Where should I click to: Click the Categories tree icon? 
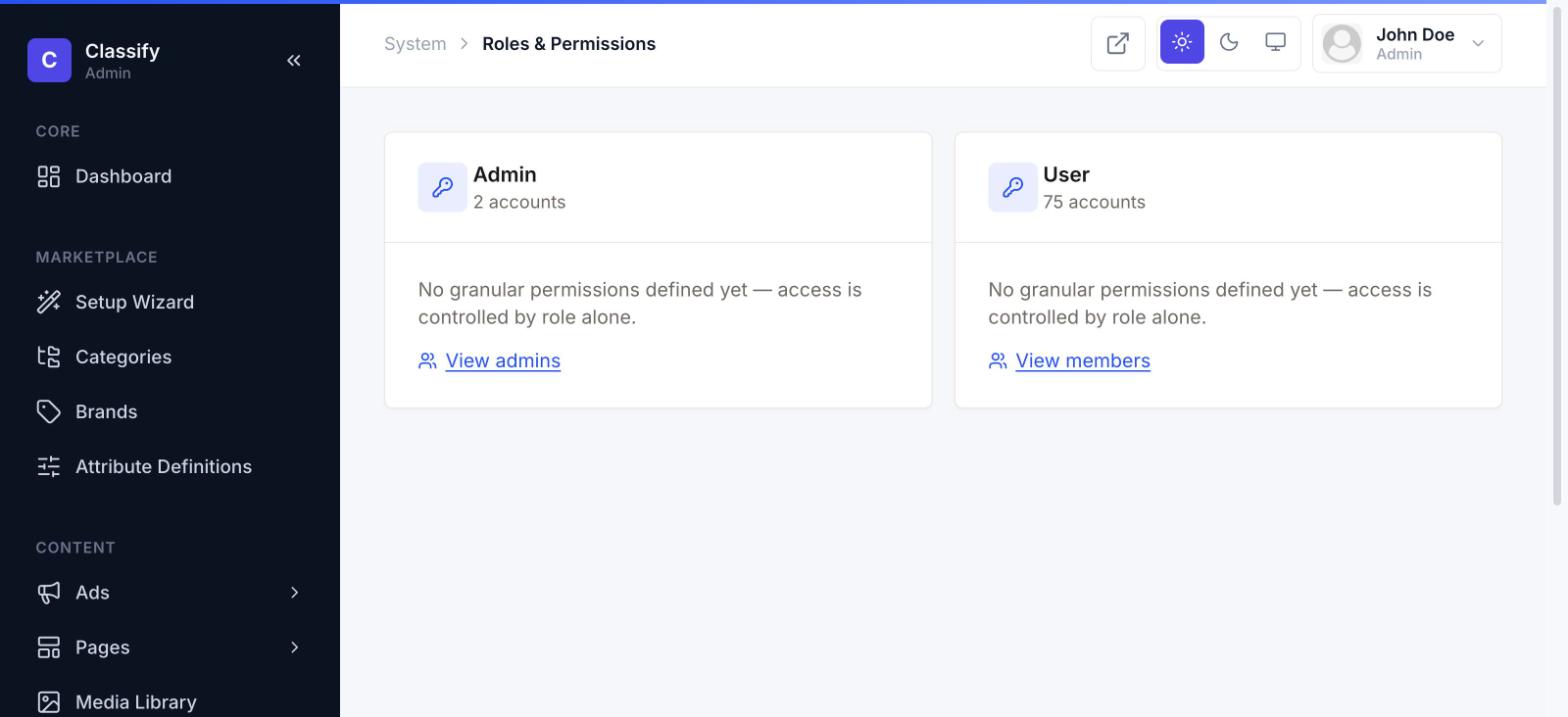click(49, 357)
